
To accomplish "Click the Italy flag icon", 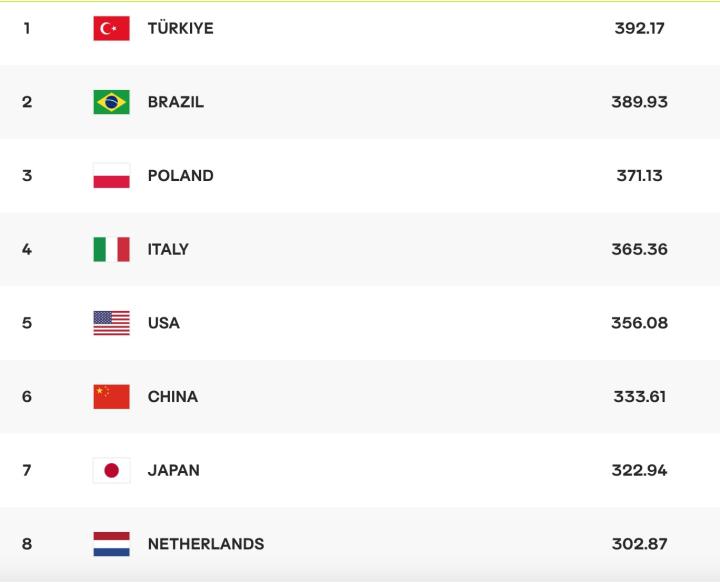I will click(111, 249).
